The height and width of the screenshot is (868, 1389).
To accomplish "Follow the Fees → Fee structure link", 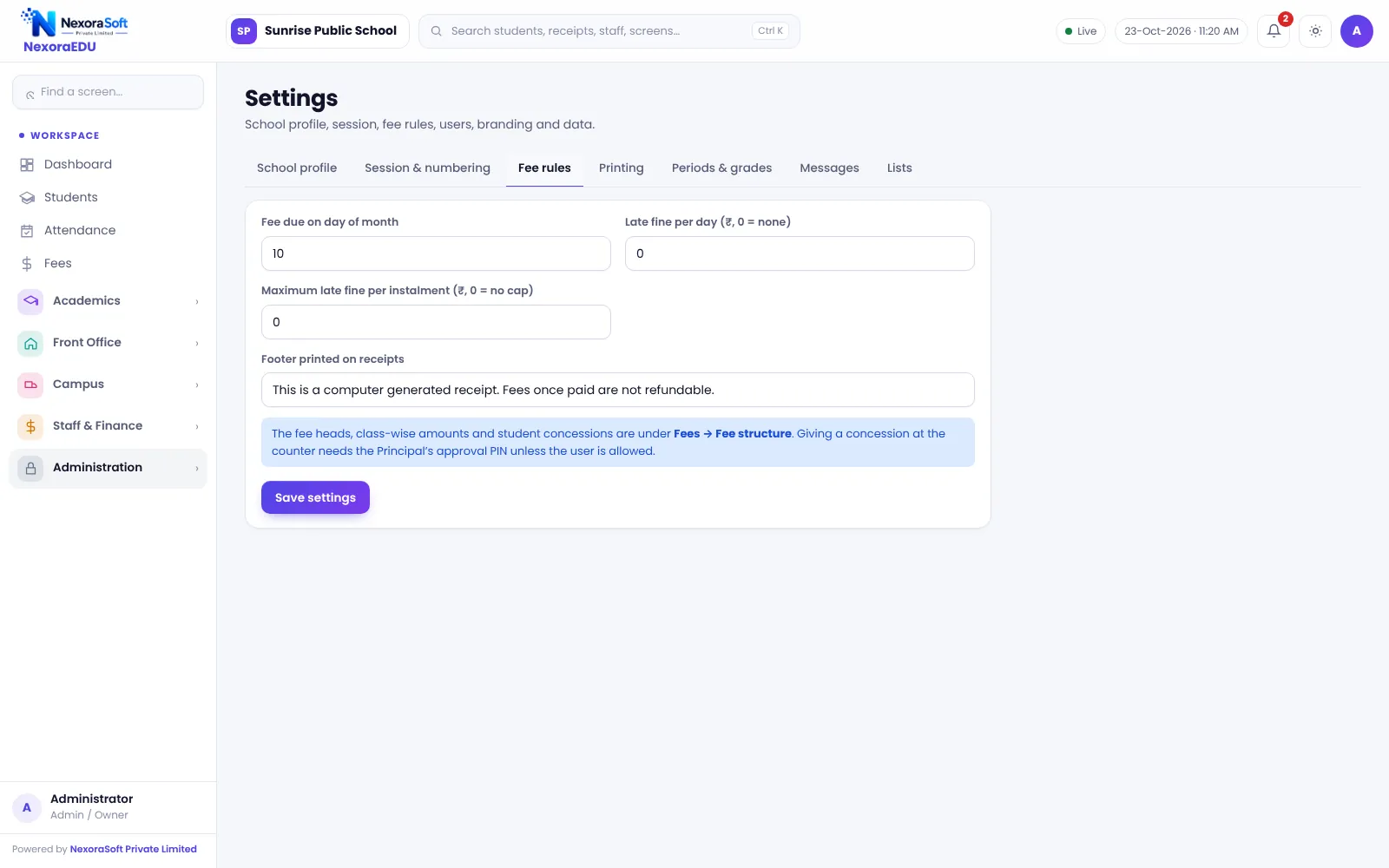I will coord(733,434).
